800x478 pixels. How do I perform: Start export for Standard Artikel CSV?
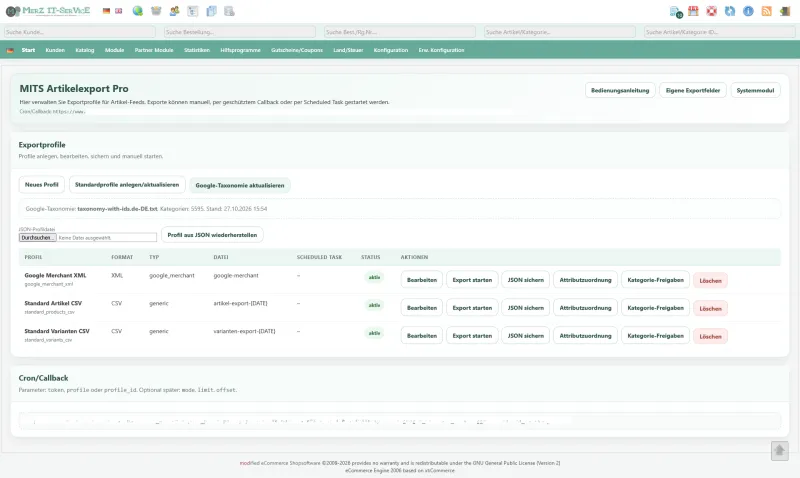(472, 308)
